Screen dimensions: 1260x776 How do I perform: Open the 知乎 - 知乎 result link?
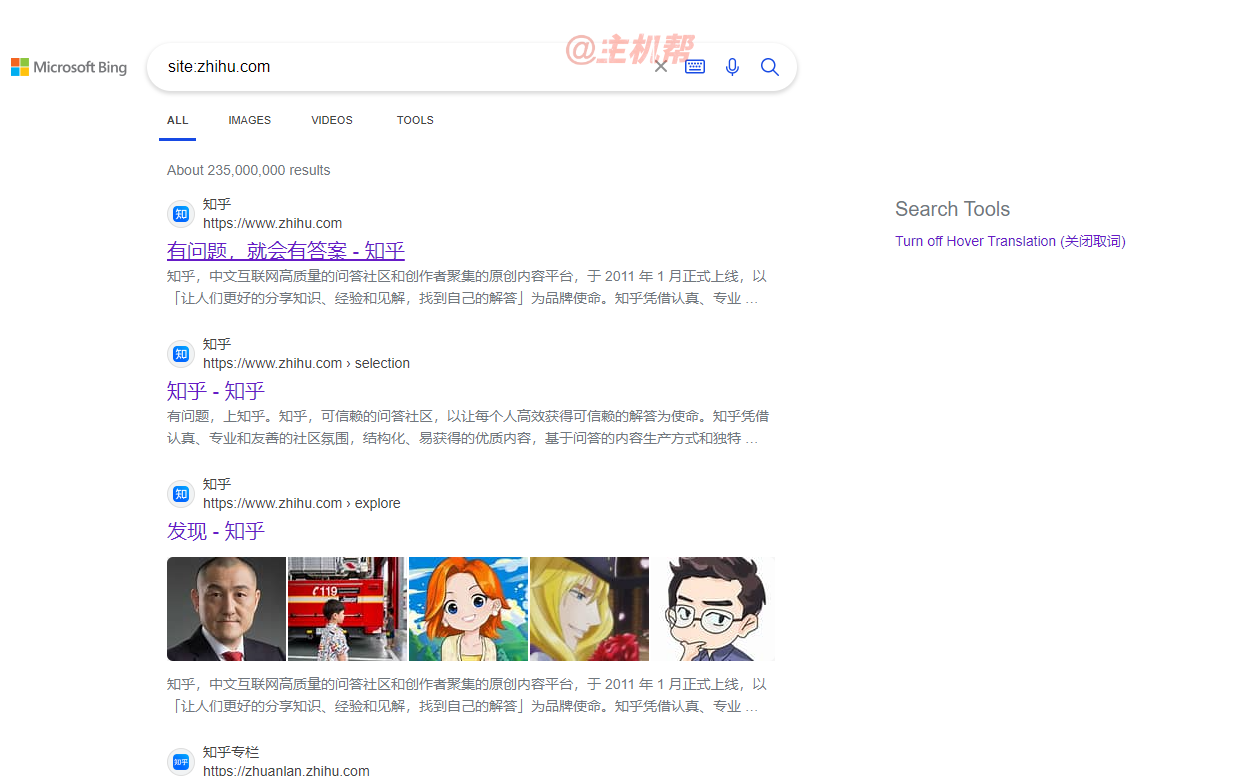[x=216, y=390]
